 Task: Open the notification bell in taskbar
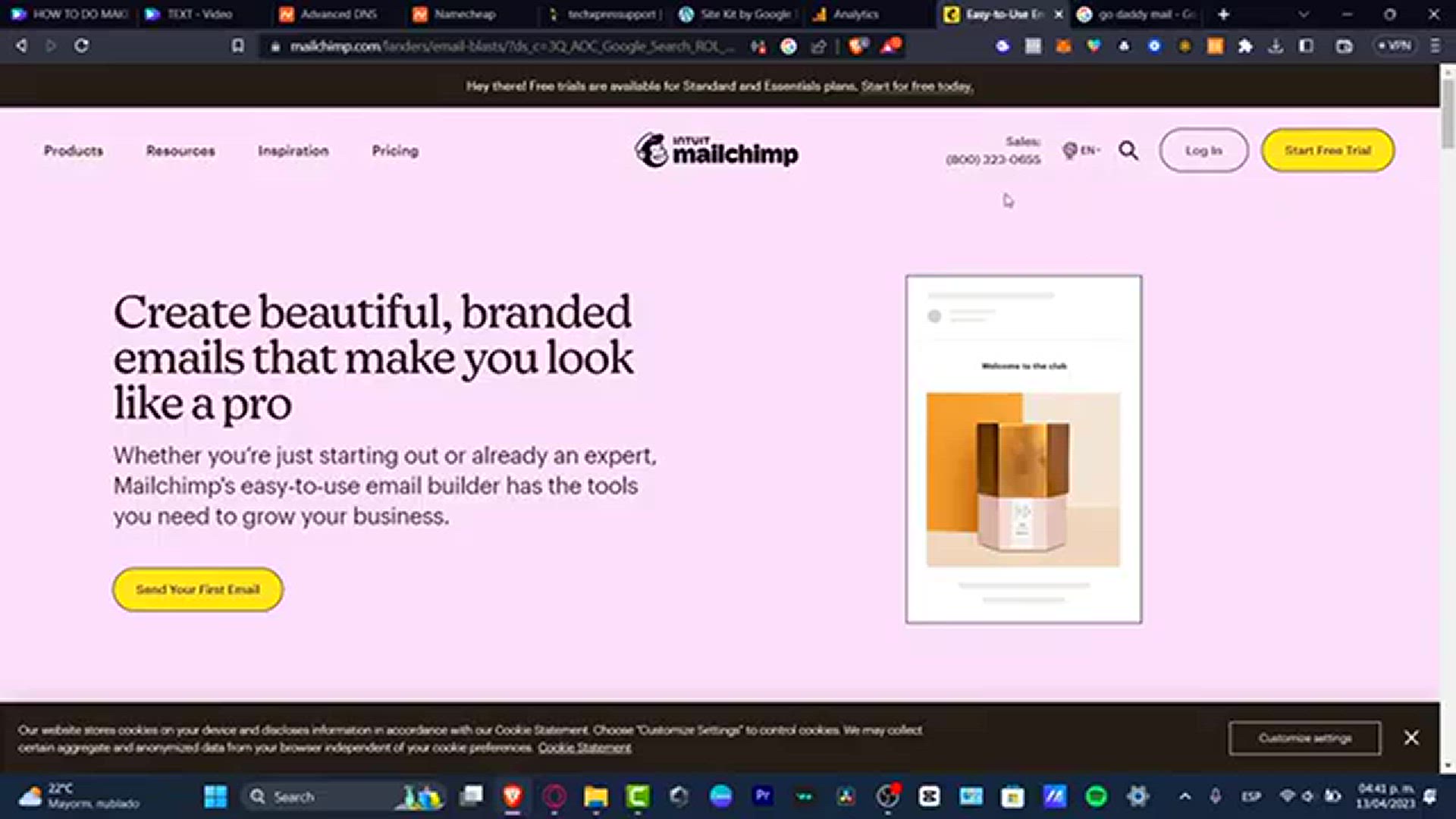point(1430,796)
